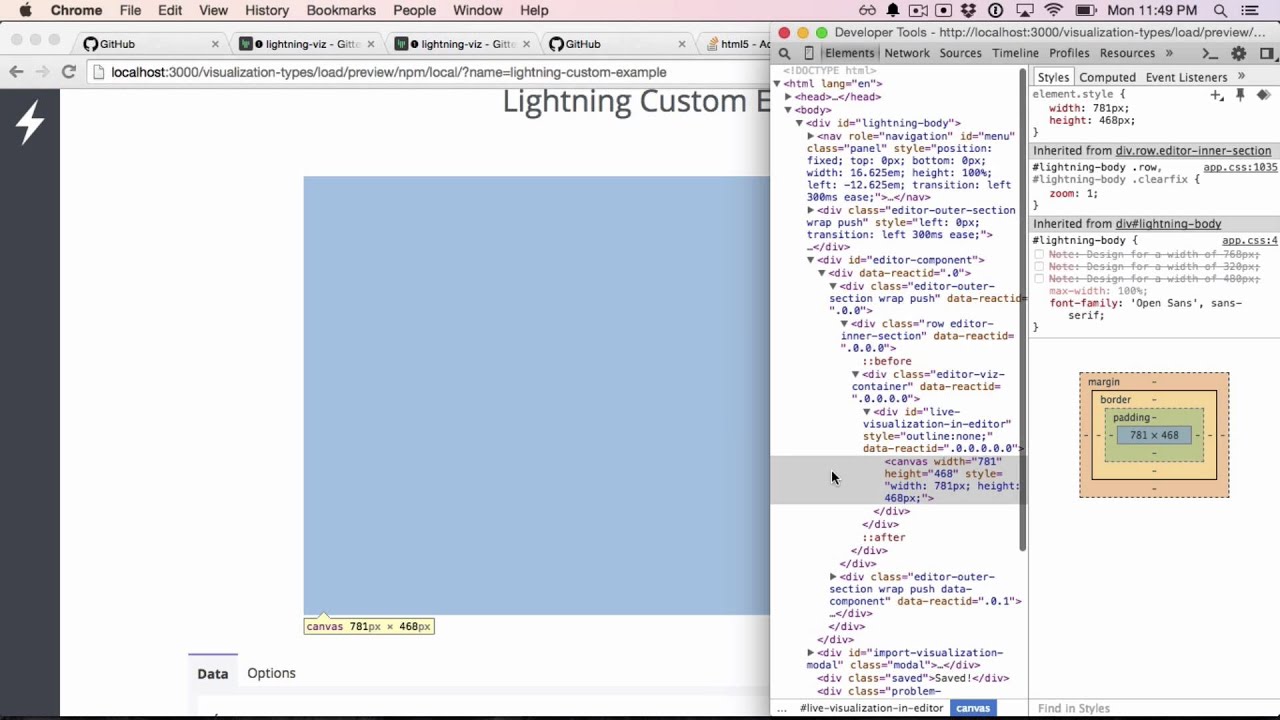Click the Wi-Fi status icon
Image resolution: width=1280 pixels, height=720 pixels.
click(x=1053, y=10)
